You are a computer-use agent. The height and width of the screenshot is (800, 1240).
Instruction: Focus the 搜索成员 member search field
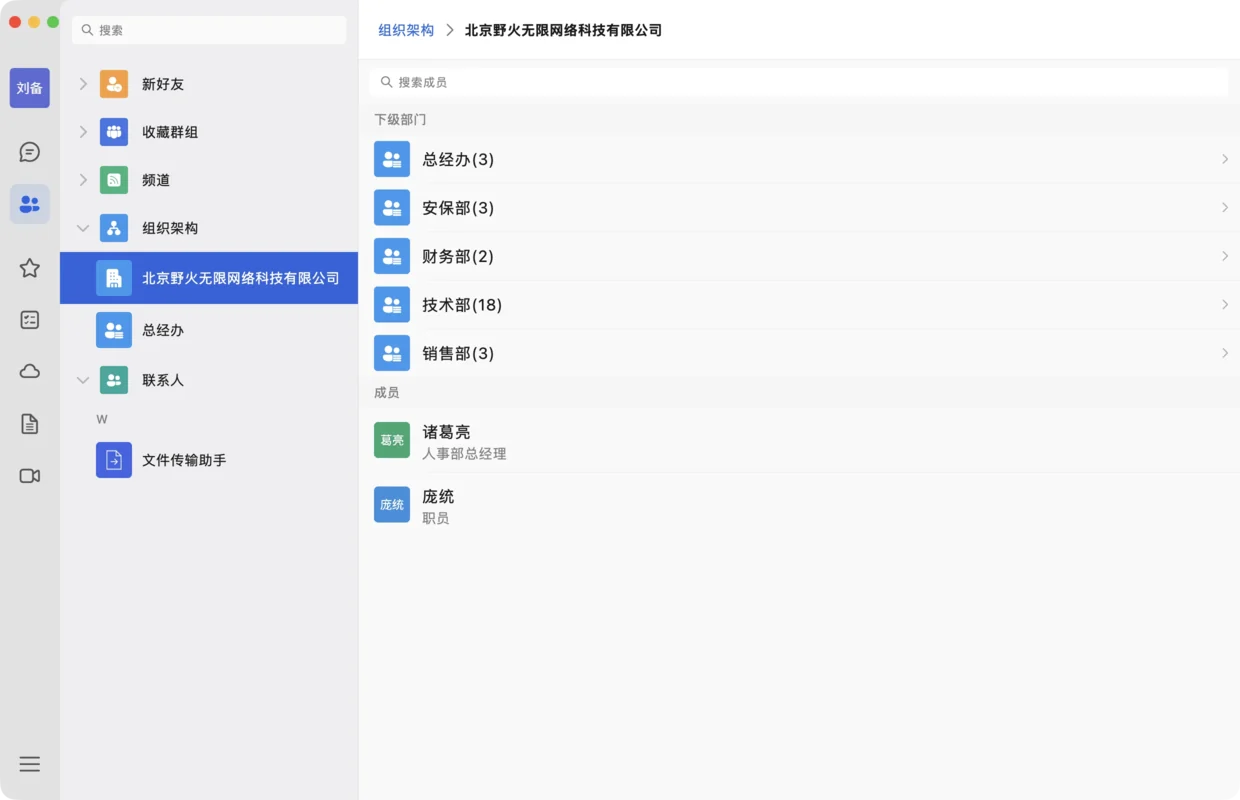click(799, 82)
